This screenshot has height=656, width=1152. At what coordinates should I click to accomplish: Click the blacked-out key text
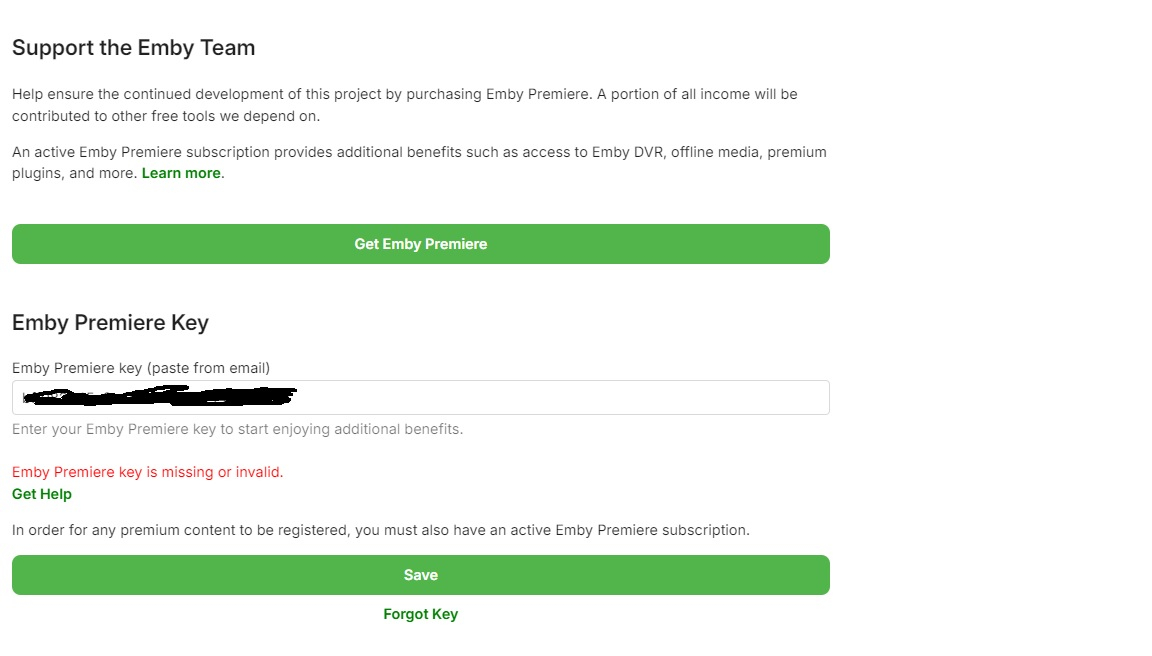(x=160, y=398)
